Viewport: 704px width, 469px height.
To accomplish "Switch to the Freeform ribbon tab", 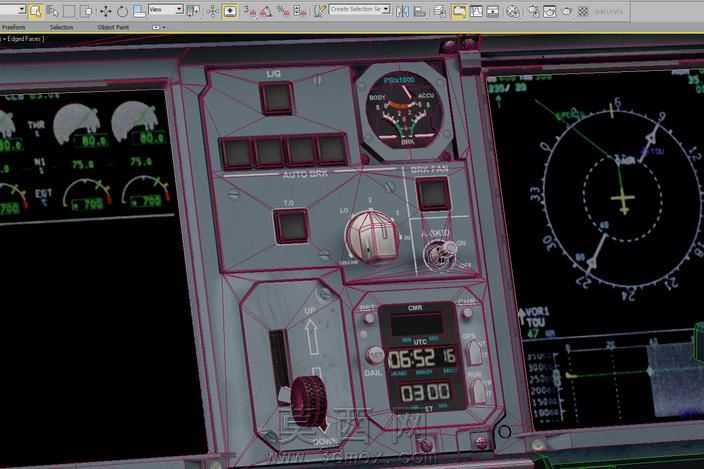I will coord(13,27).
